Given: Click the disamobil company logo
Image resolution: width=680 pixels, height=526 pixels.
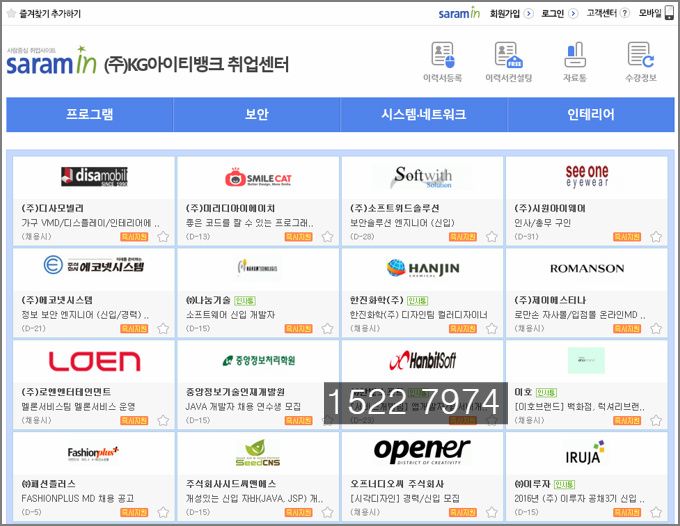Looking at the screenshot, I should (x=94, y=176).
